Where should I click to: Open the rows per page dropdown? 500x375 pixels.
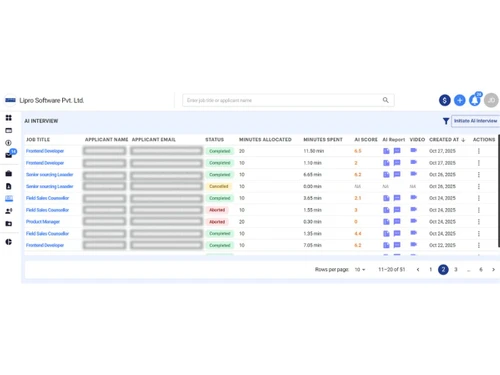point(360,269)
